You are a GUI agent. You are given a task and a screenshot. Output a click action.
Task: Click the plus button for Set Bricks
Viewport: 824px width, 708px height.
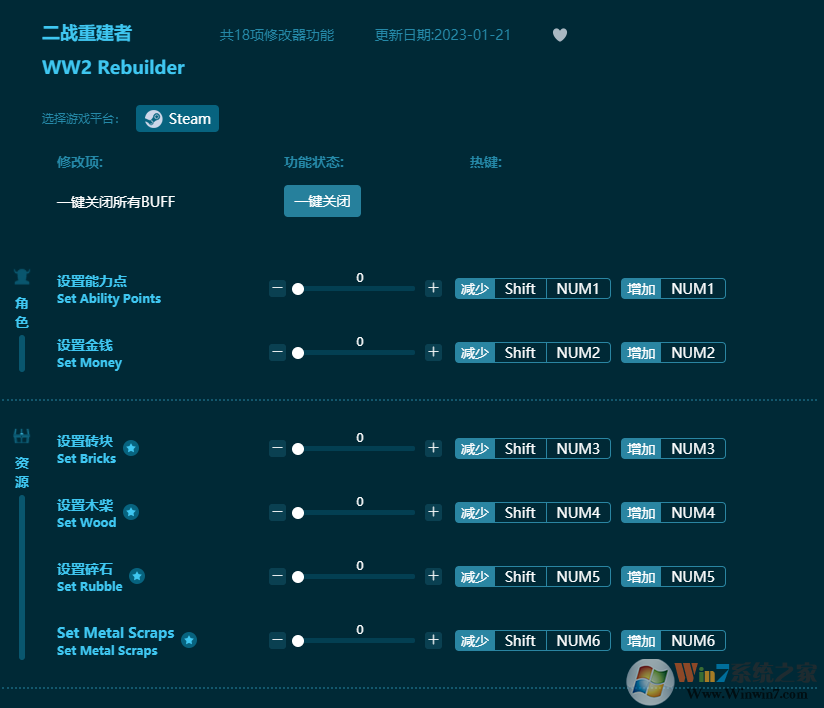coord(434,448)
